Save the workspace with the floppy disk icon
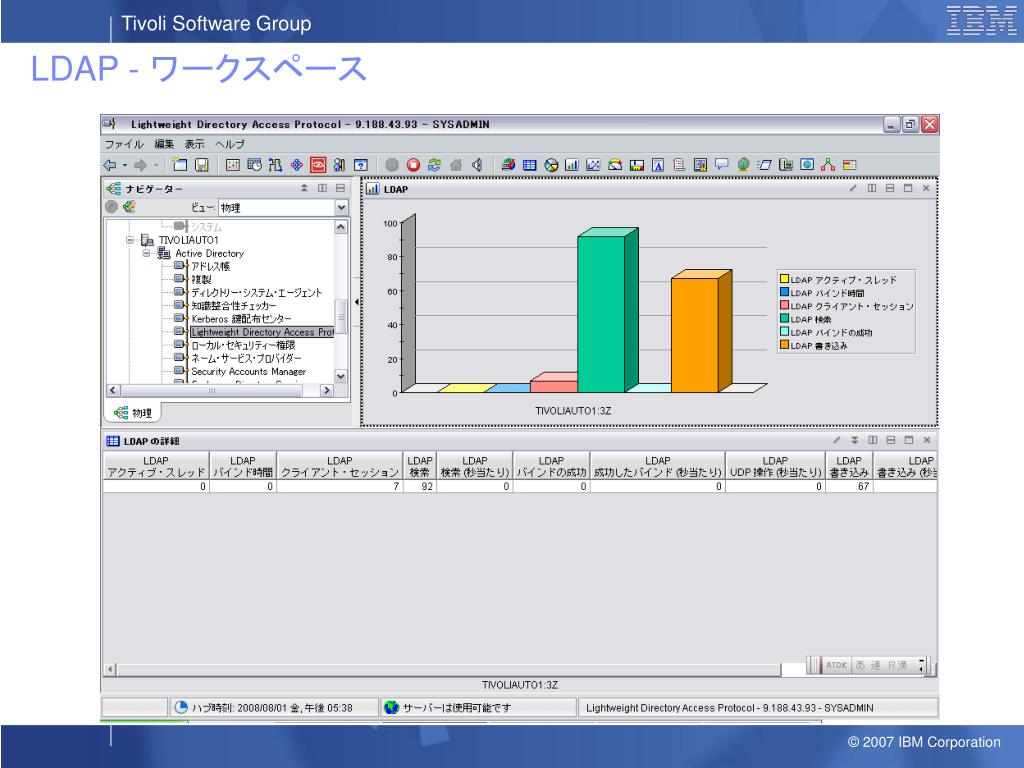The height and width of the screenshot is (768, 1024). (202, 165)
